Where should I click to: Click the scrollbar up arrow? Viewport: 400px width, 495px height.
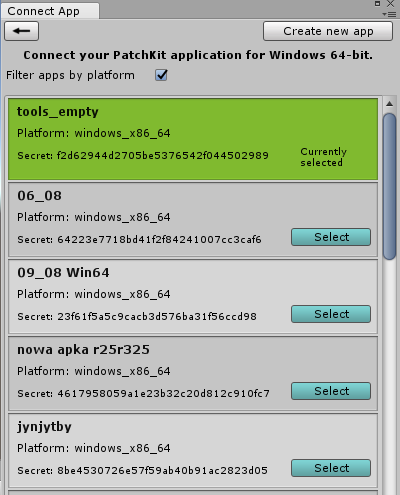point(389,104)
